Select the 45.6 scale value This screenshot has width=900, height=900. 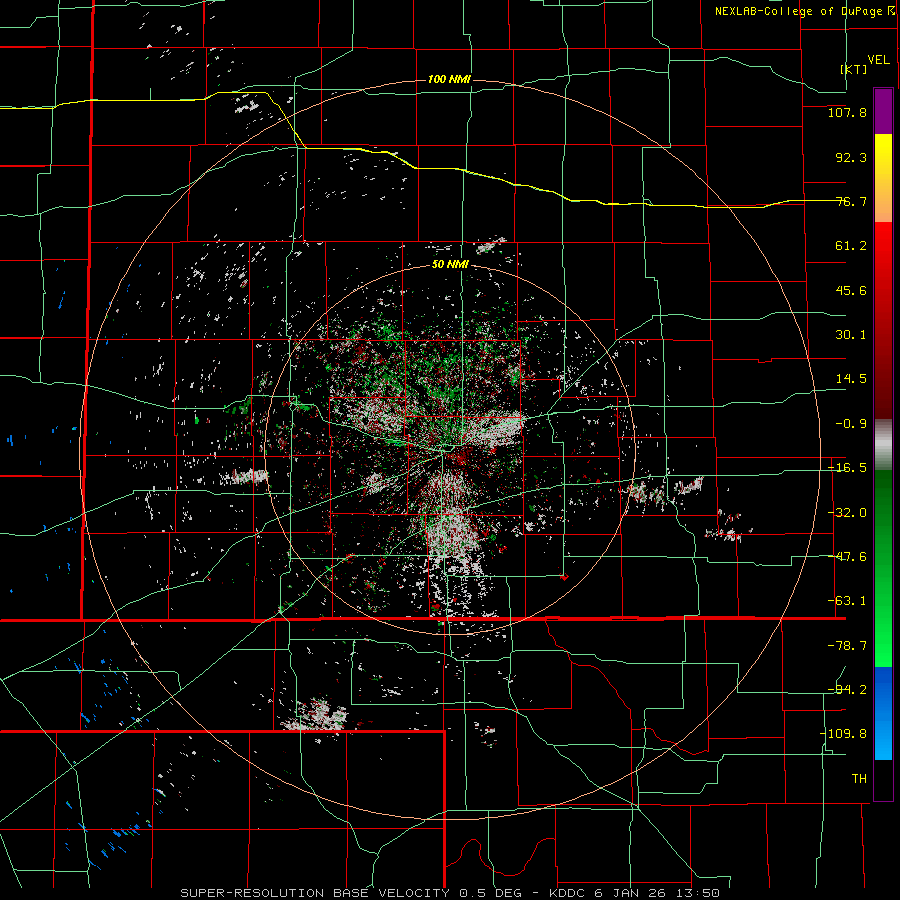[x=851, y=290]
